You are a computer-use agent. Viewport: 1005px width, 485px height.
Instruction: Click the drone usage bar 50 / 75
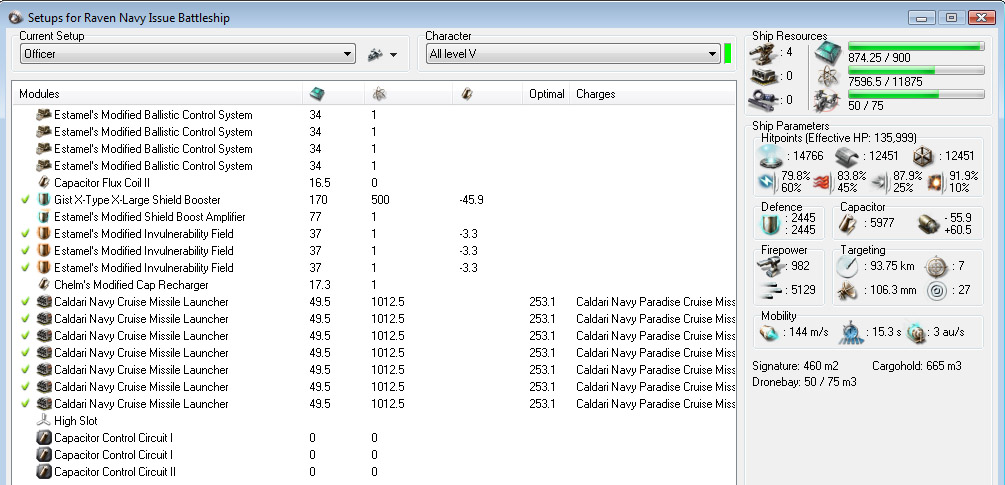[917, 94]
